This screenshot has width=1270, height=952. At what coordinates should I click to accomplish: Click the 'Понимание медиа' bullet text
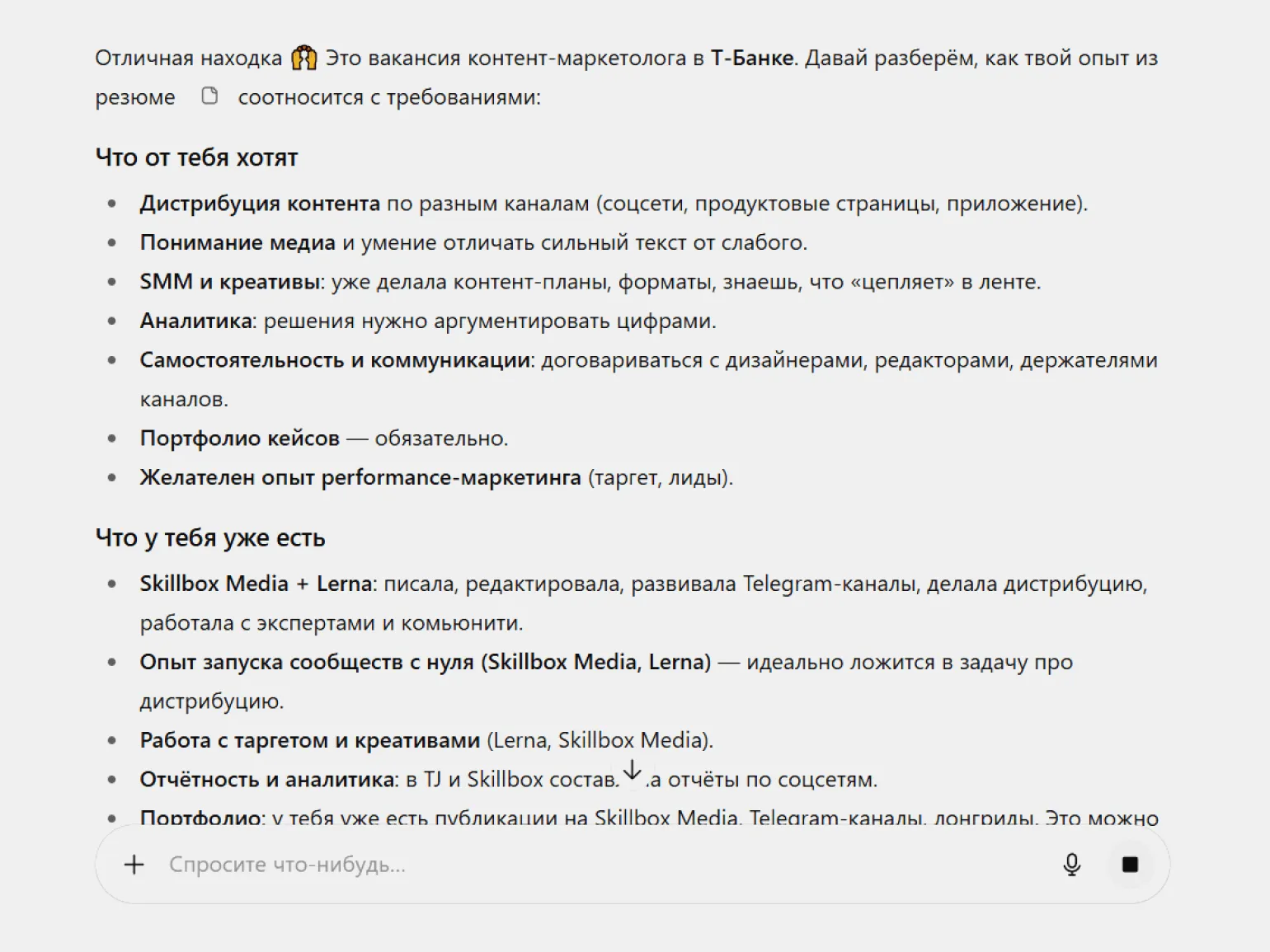[238, 242]
